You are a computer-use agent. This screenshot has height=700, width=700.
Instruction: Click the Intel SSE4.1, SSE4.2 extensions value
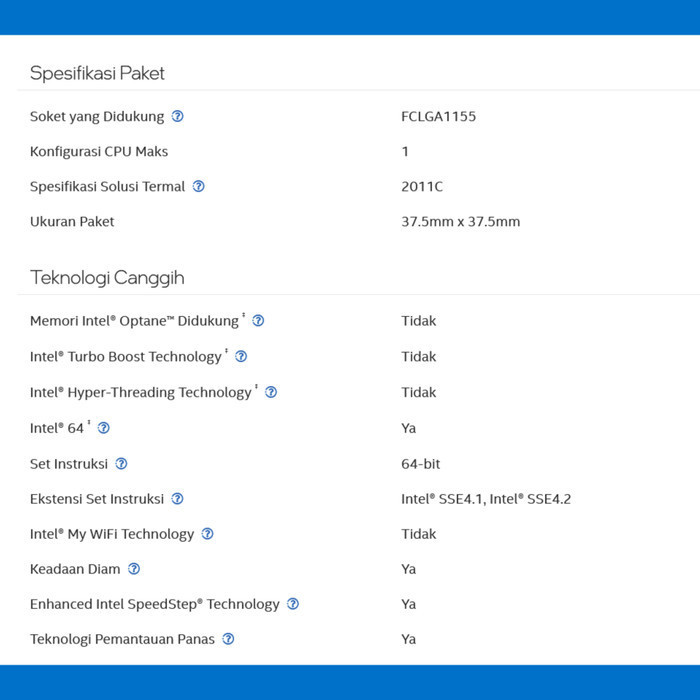pyautogui.click(x=486, y=499)
